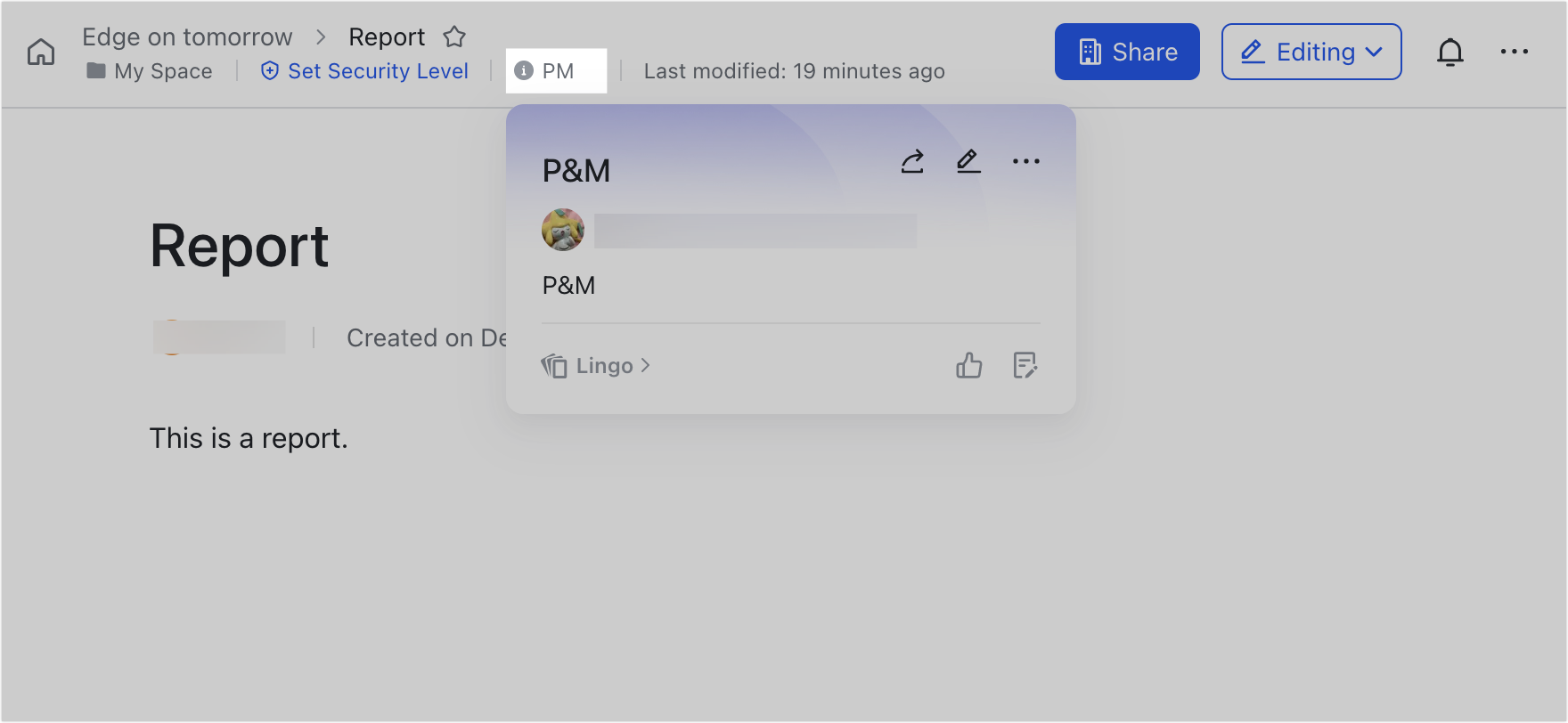The height and width of the screenshot is (723, 1568).
Task: Open feedback note icon on the glossary card
Action: point(1025,366)
